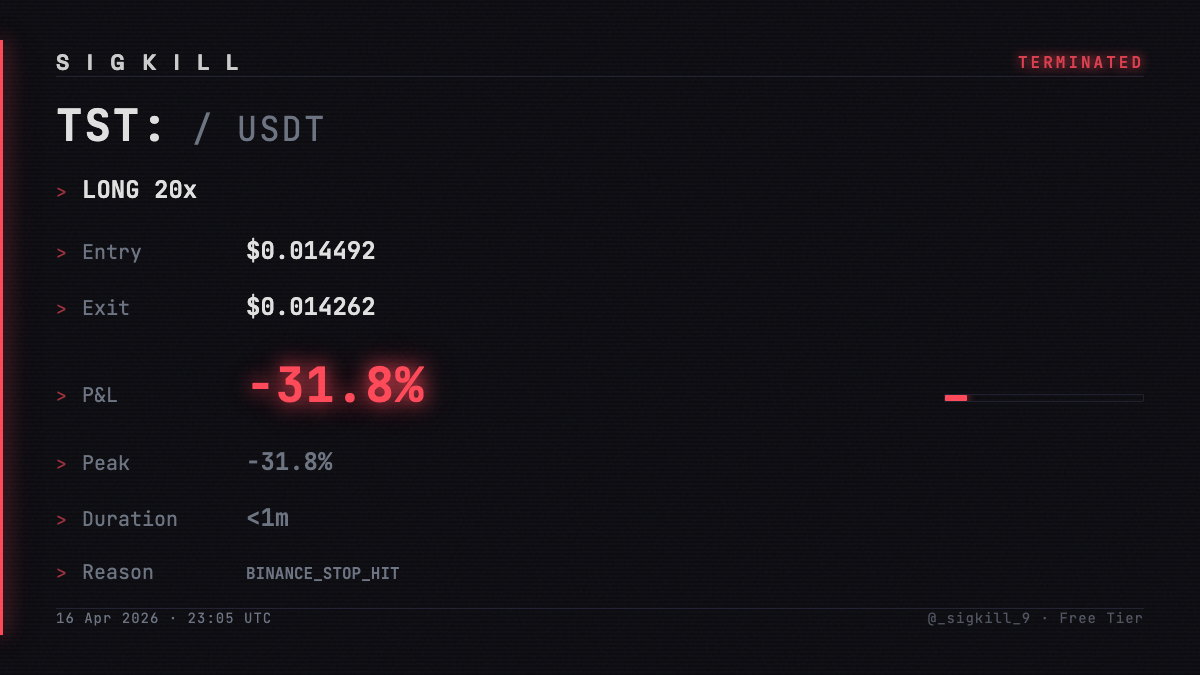Click the chevron next to Reason
Screen dimensions: 1200x675
tap(62, 574)
